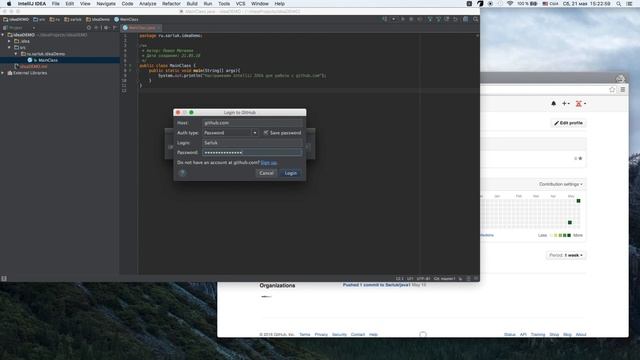640x360 pixels.
Task: Click ideaDEMO breadcrumb in navigation bar
Action: tap(16, 19)
